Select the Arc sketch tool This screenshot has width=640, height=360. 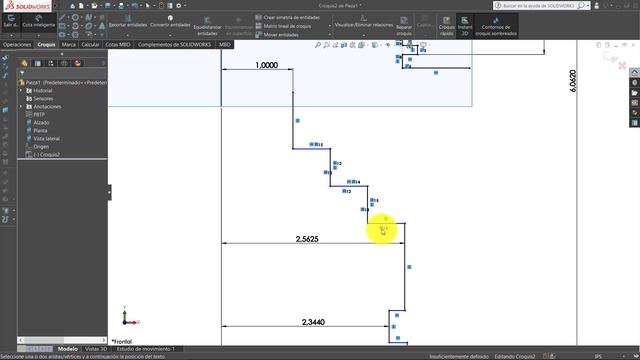click(76, 26)
